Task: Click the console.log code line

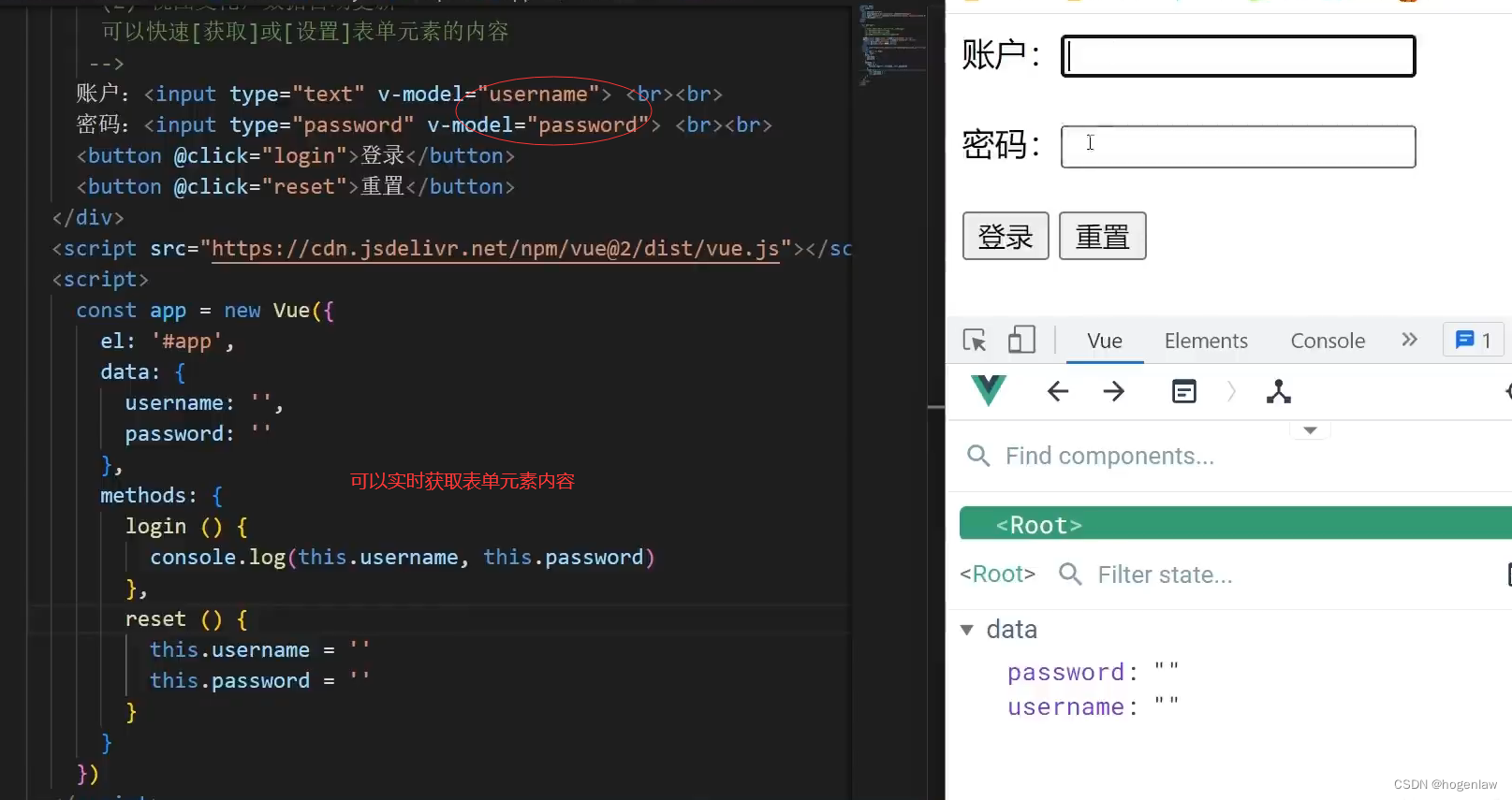Action: 403,558
